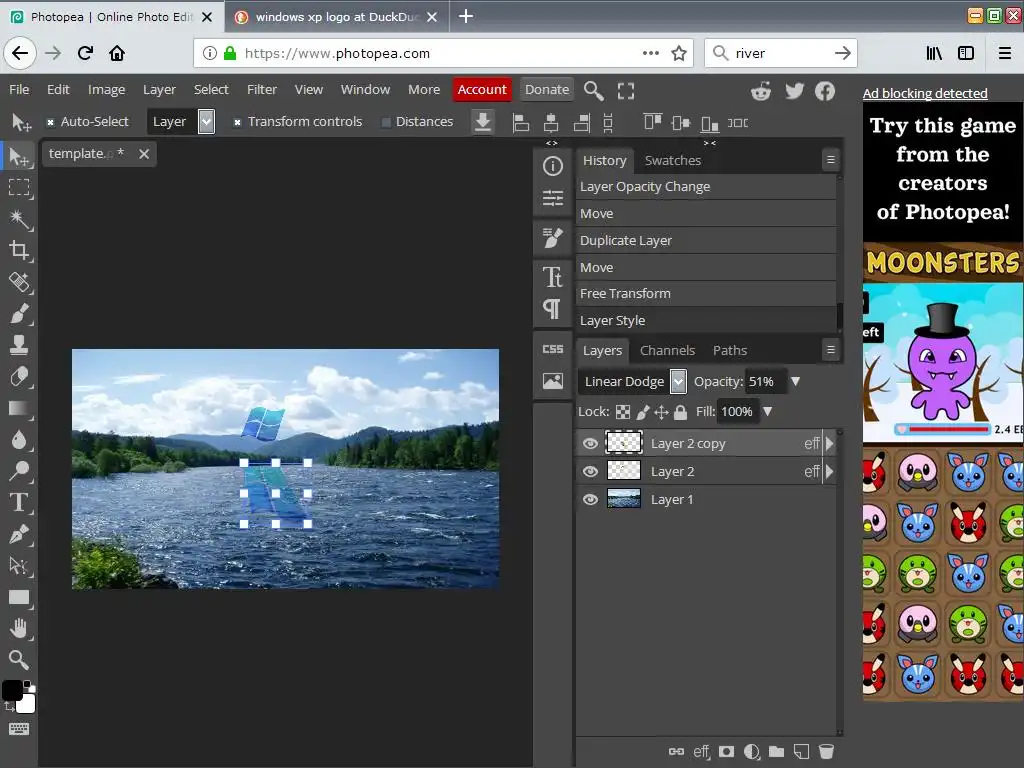Image resolution: width=1024 pixels, height=768 pixels.
Task: Click the link layers chain icon
Action: tap(677, 752)
